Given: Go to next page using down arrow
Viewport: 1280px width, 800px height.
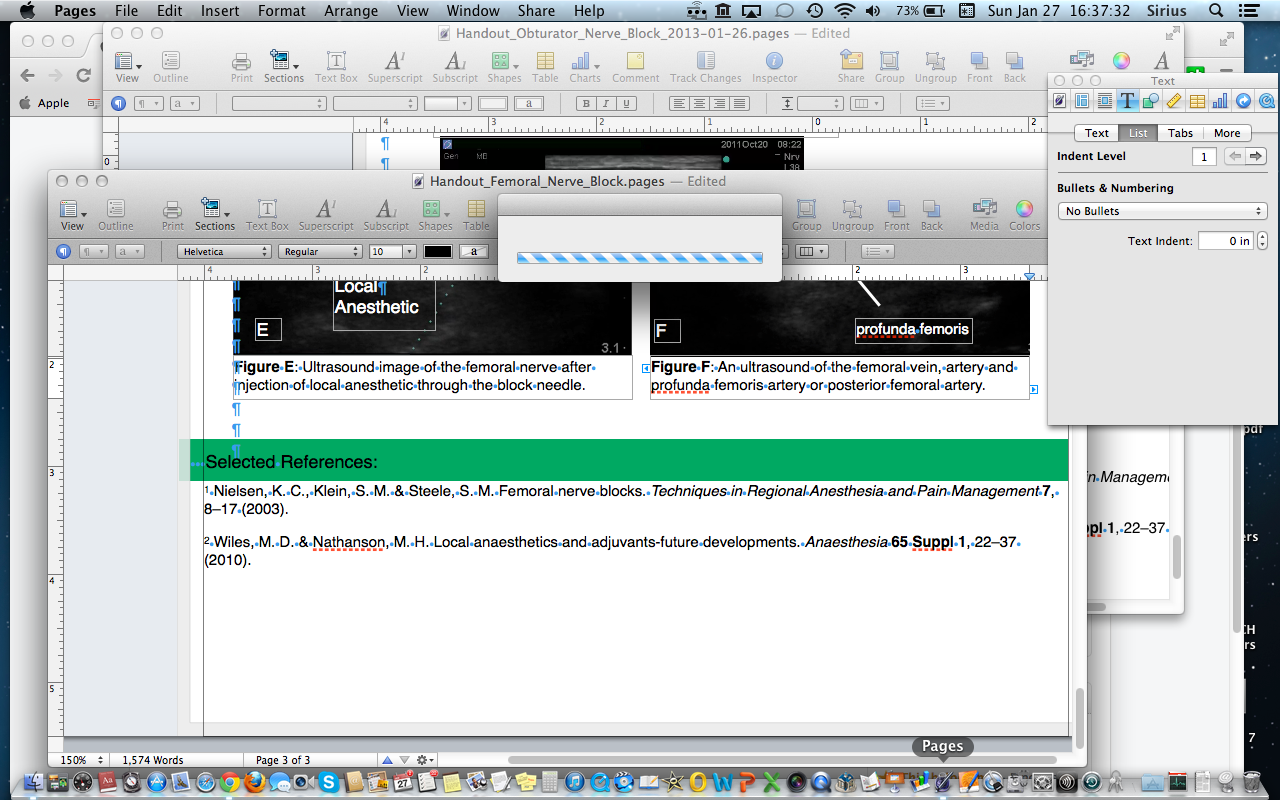Looking at the screenshot, I should pyautogui.click(x=403, y=760).
